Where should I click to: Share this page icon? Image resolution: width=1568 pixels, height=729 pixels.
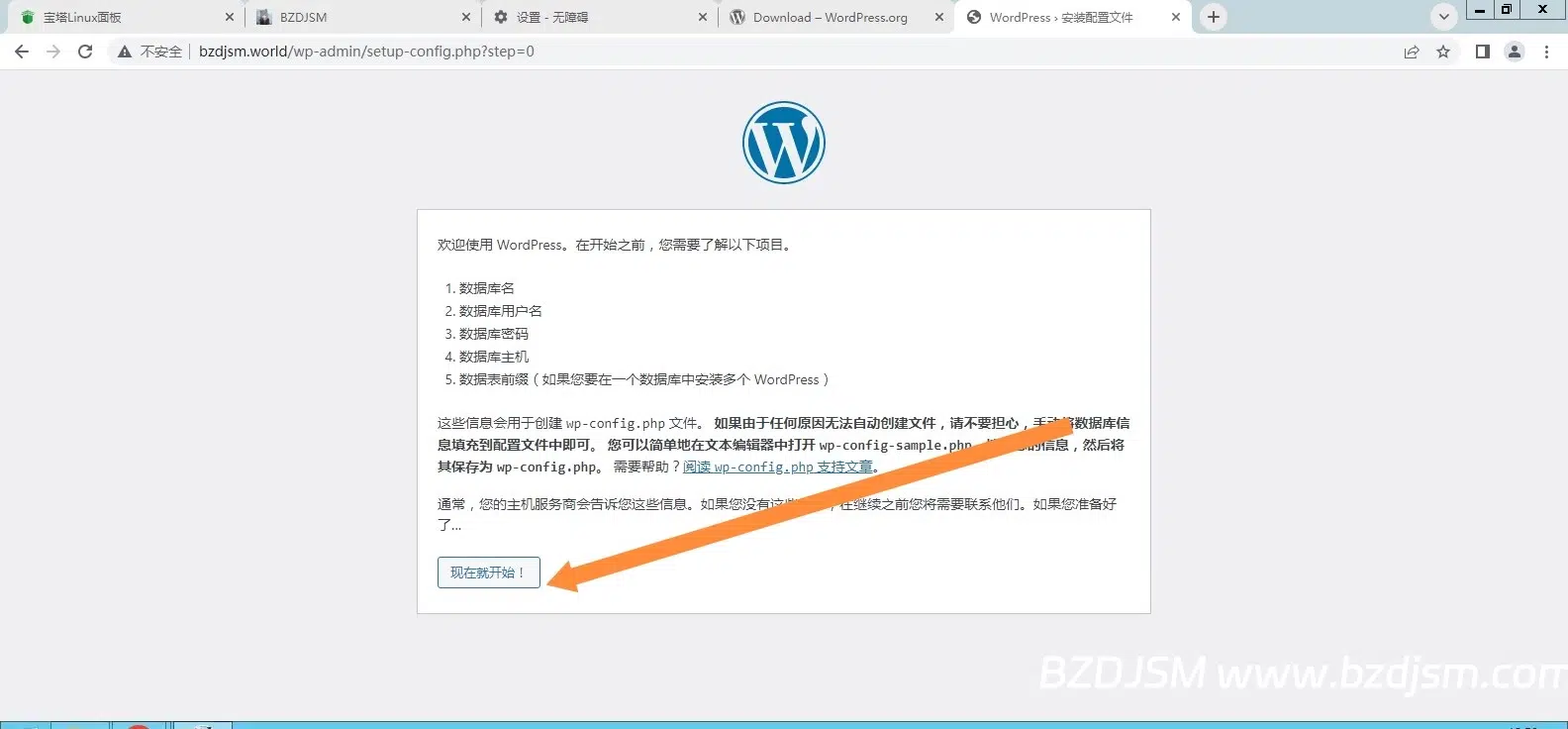(1412, 52)
